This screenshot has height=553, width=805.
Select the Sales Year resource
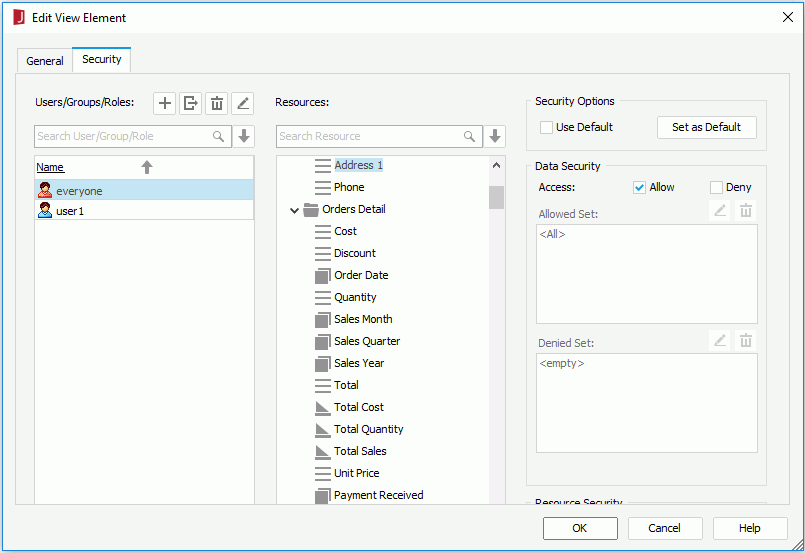(359, 364)
